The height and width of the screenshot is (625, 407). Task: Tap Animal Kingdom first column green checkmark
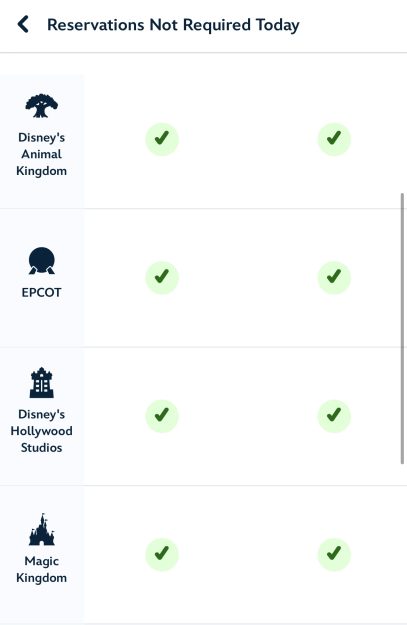(x=162, y=139)
